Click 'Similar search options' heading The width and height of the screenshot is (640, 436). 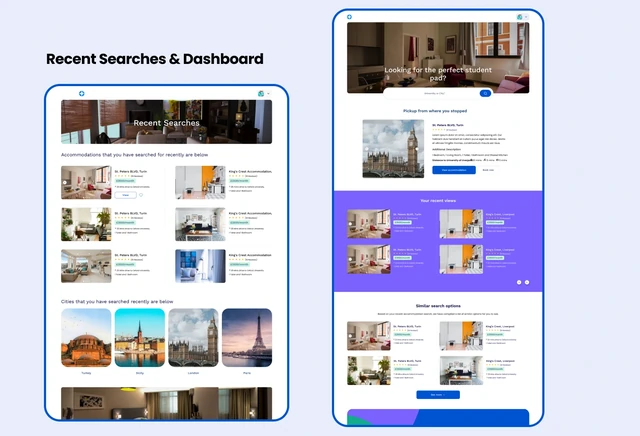(438, 306)
